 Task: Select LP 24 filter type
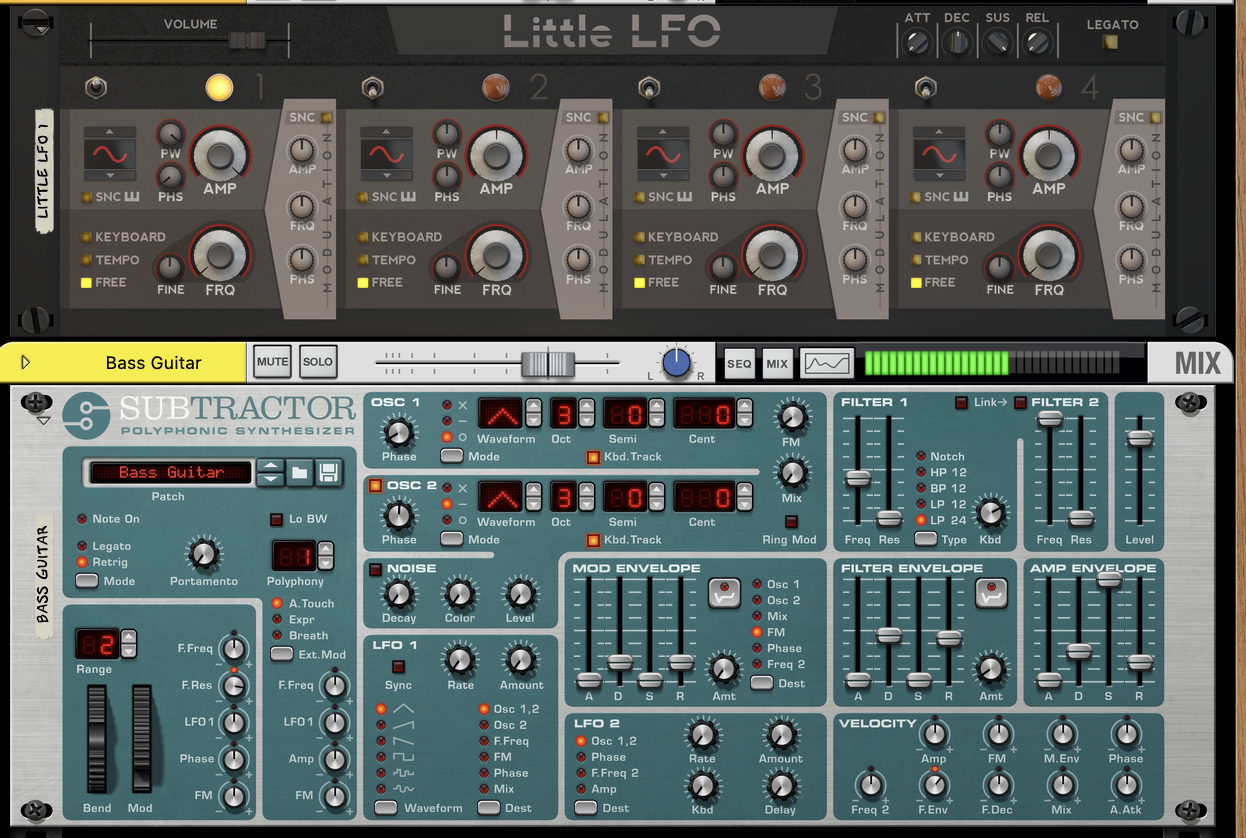(x=921, y=520)
